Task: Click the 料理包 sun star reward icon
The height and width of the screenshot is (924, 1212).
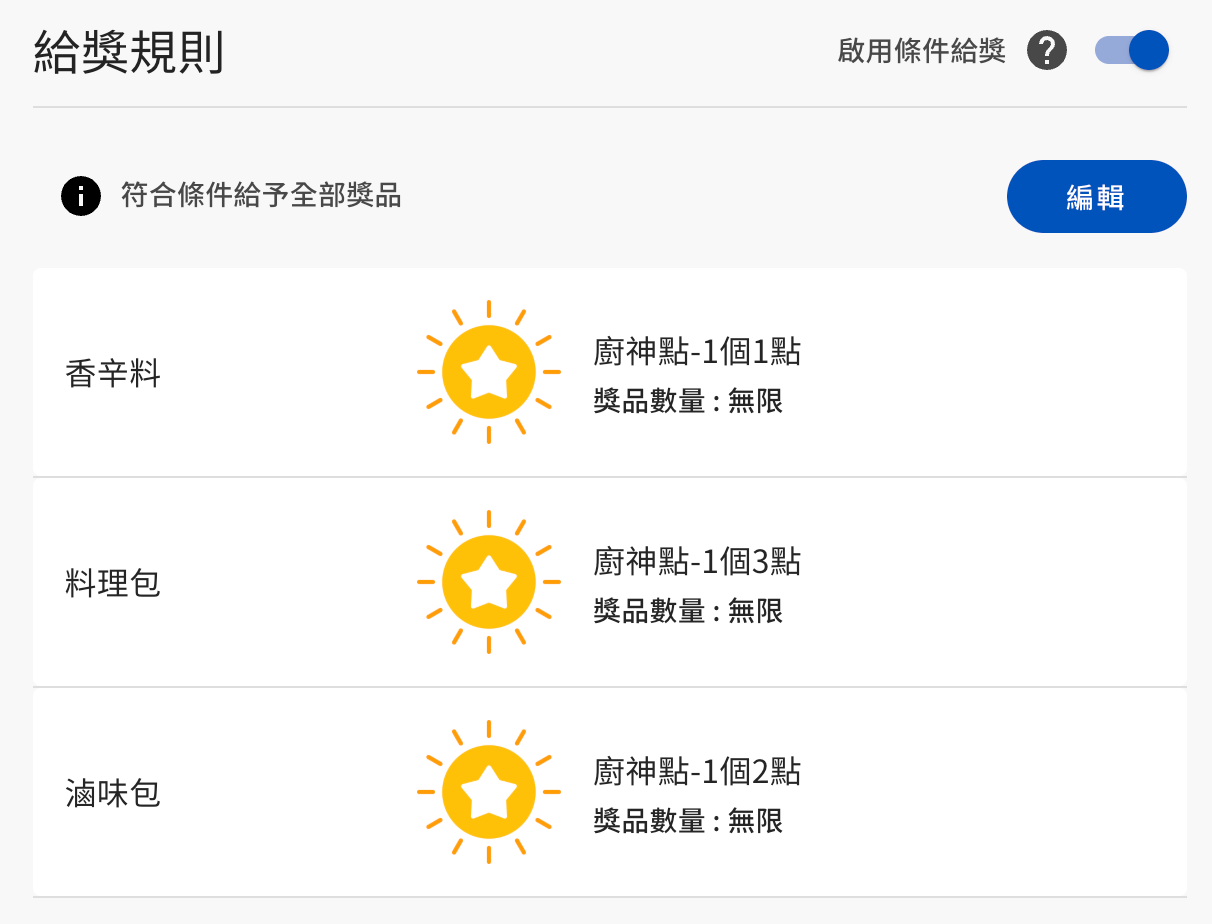Action: click(488, 582)
